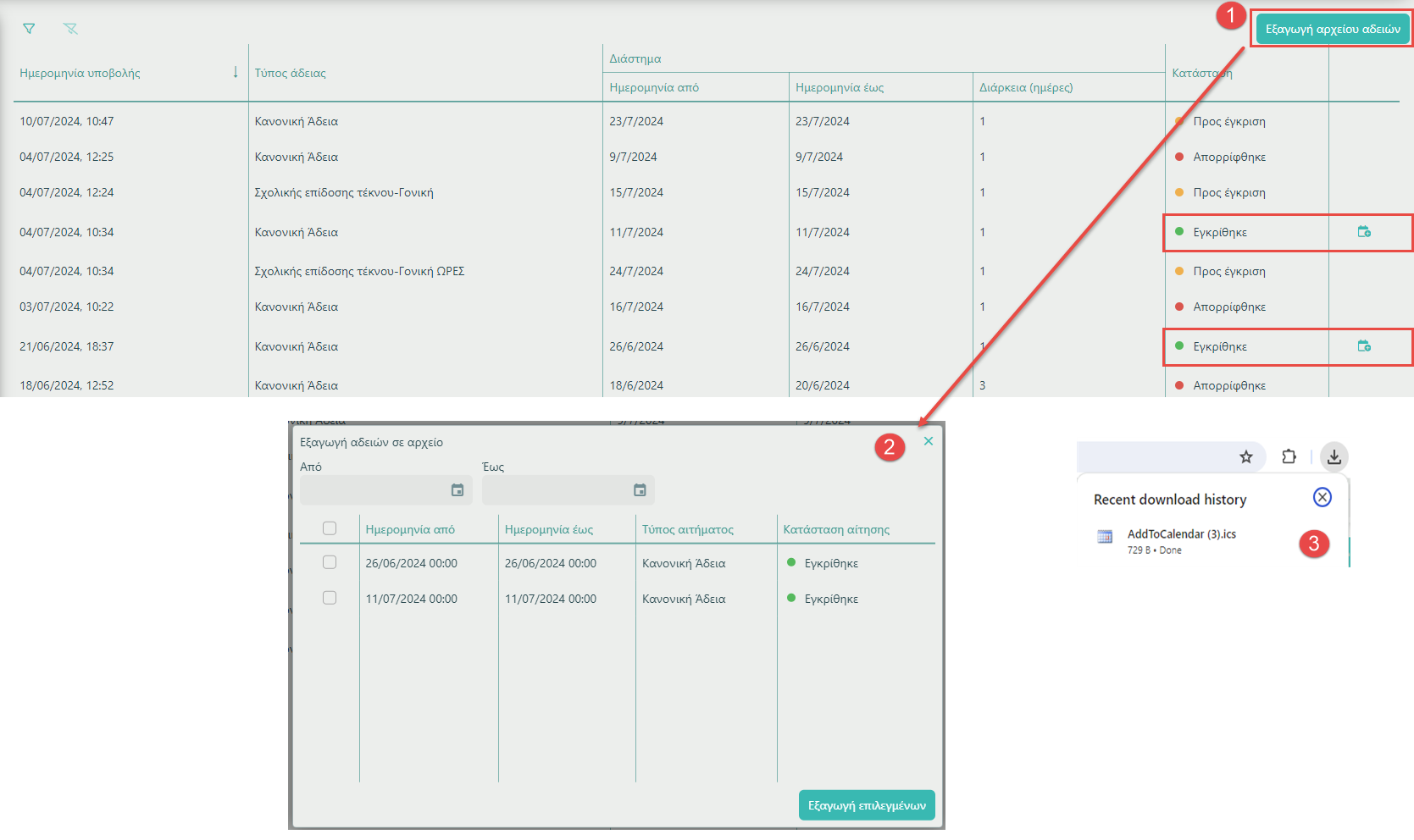The width and height of the screenshot is (1414, 840).
Task: Sort by the Ημερομηνία υποβολής arrow
Action: 236,72
